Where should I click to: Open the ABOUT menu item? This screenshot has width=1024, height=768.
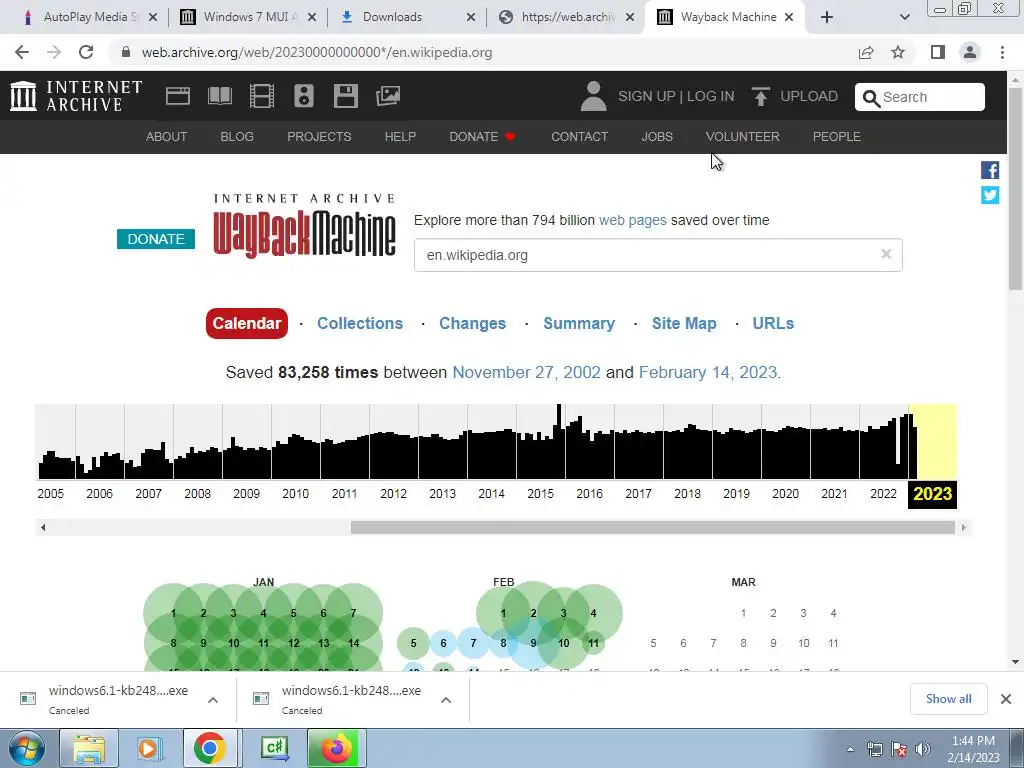[x=167, y=136]
